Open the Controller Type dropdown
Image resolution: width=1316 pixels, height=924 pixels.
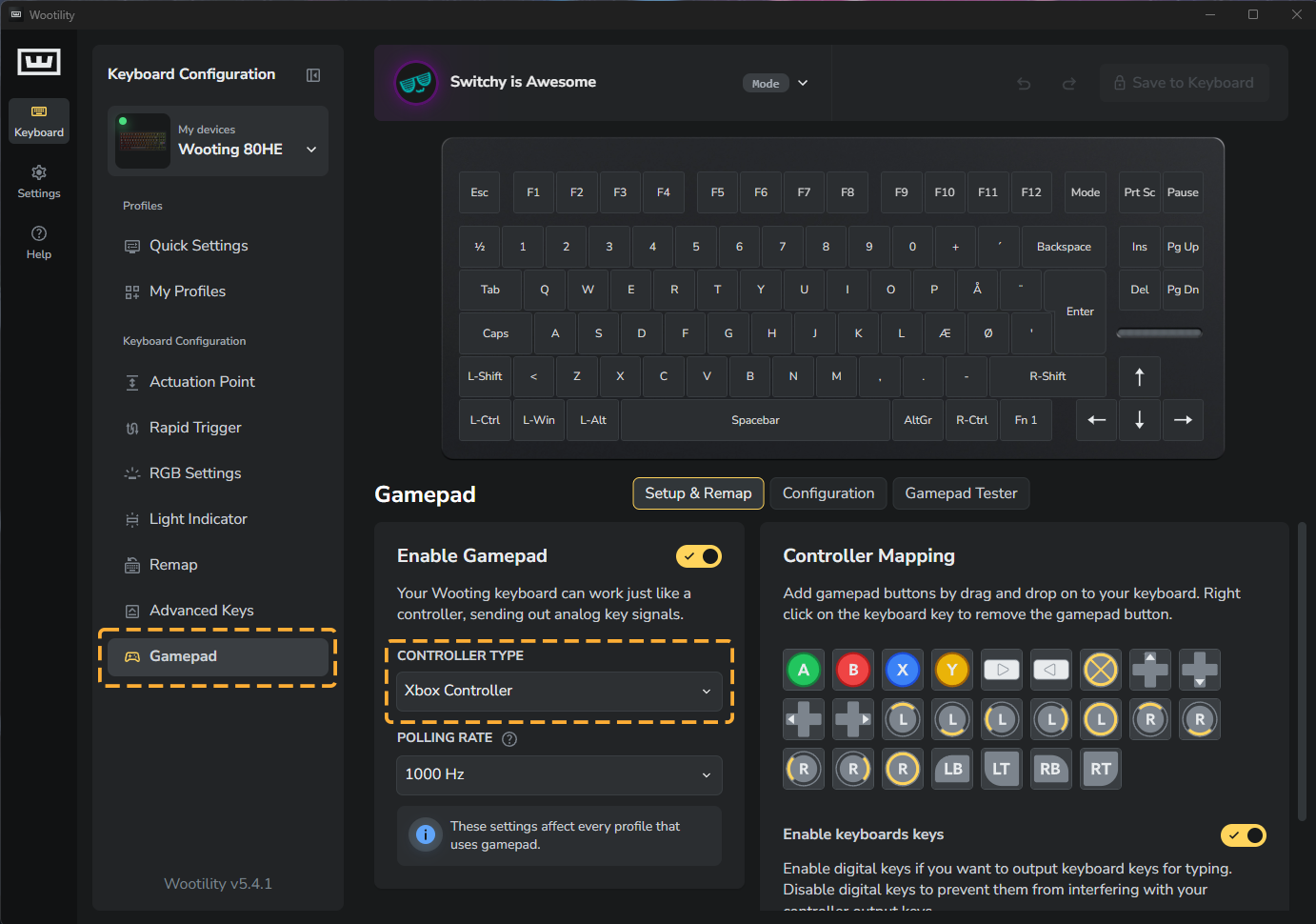(x=559, y=692)
